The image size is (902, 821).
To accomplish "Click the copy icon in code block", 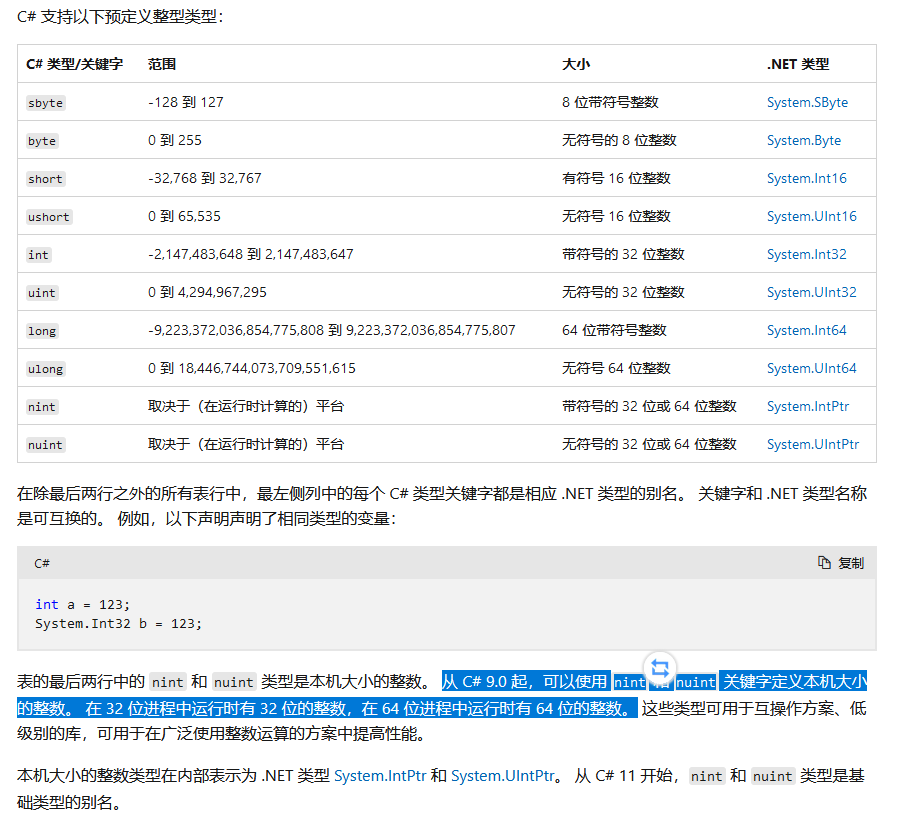I will 824,563.
